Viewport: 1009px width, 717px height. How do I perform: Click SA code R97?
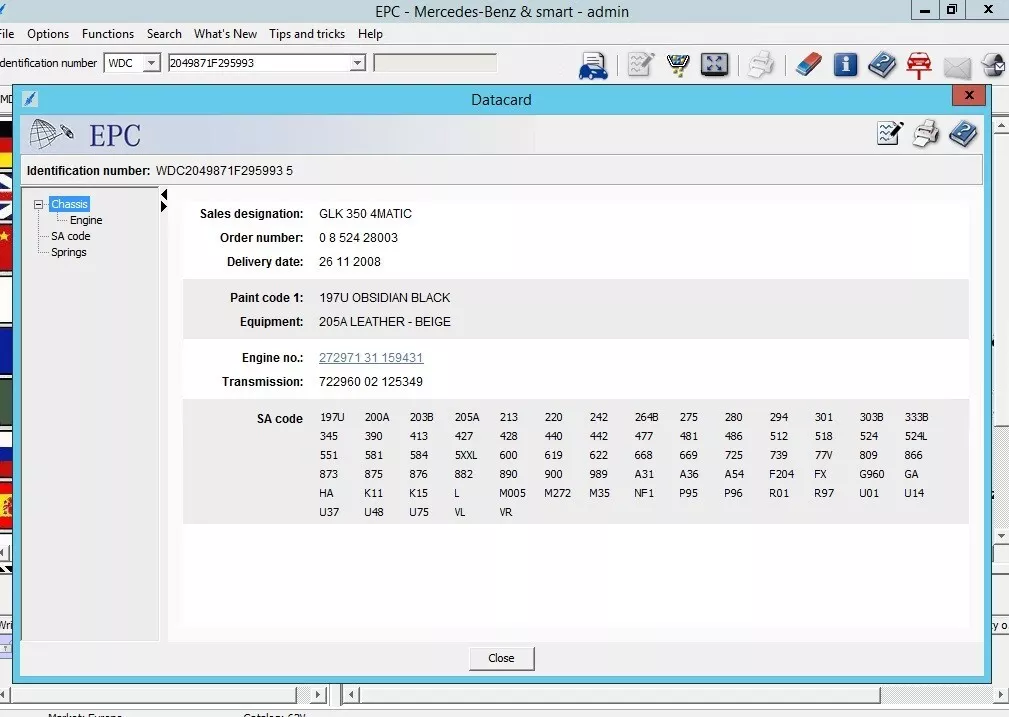(x=824, y=493)
